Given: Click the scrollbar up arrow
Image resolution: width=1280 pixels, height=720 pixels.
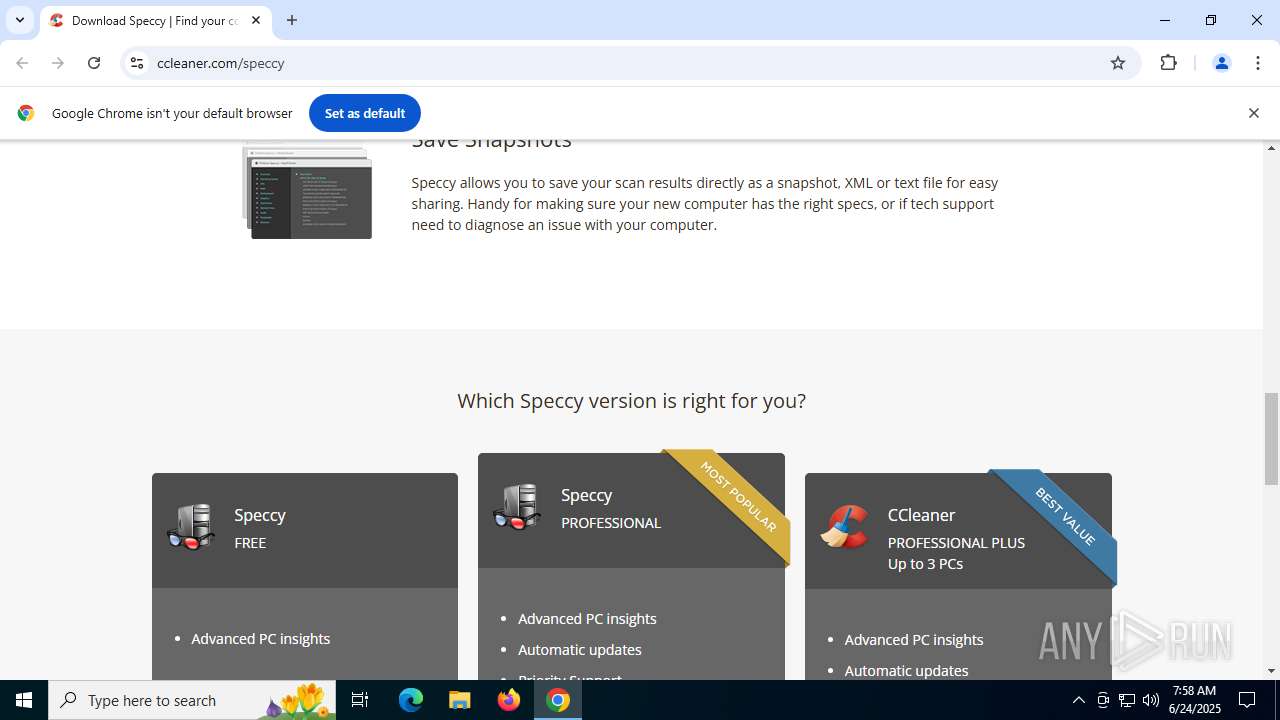Looking at the screenshot, I should pos(1271,148).
